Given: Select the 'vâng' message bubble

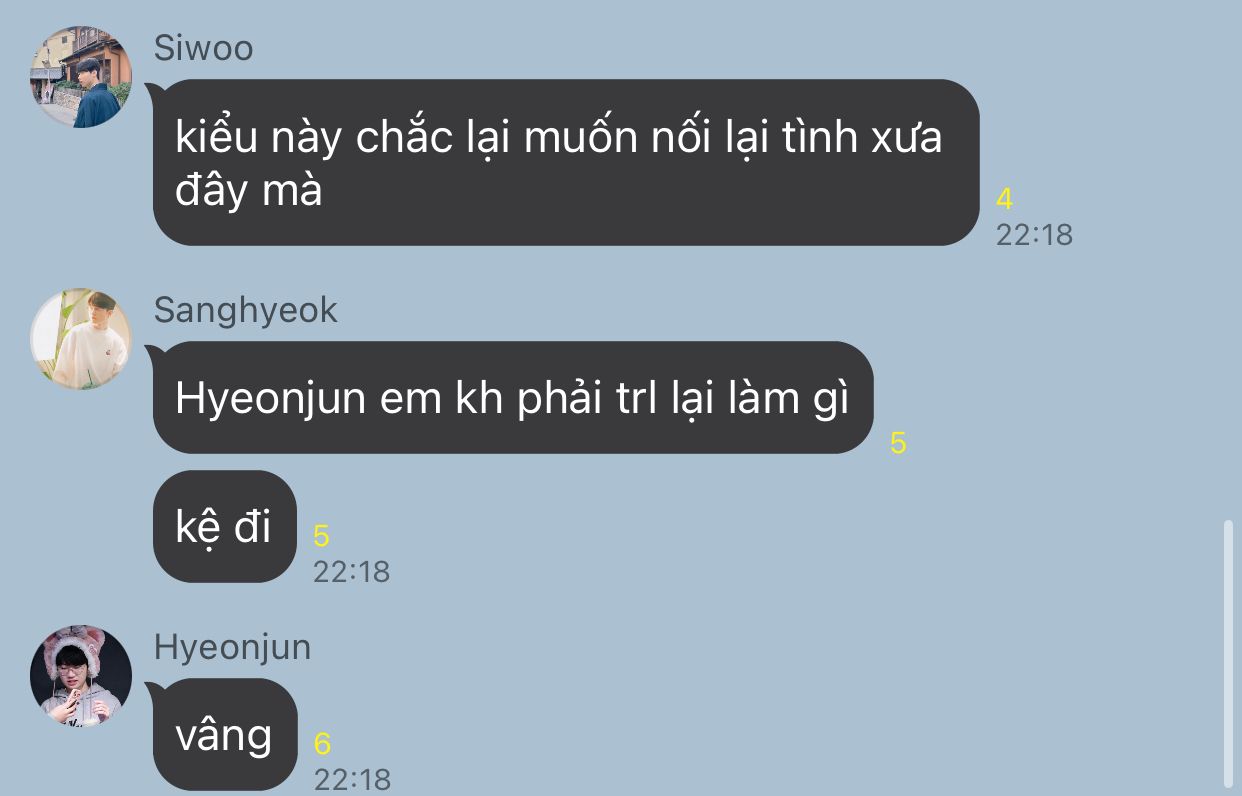Looking at the screenshot, I should [x=225, y=735].
